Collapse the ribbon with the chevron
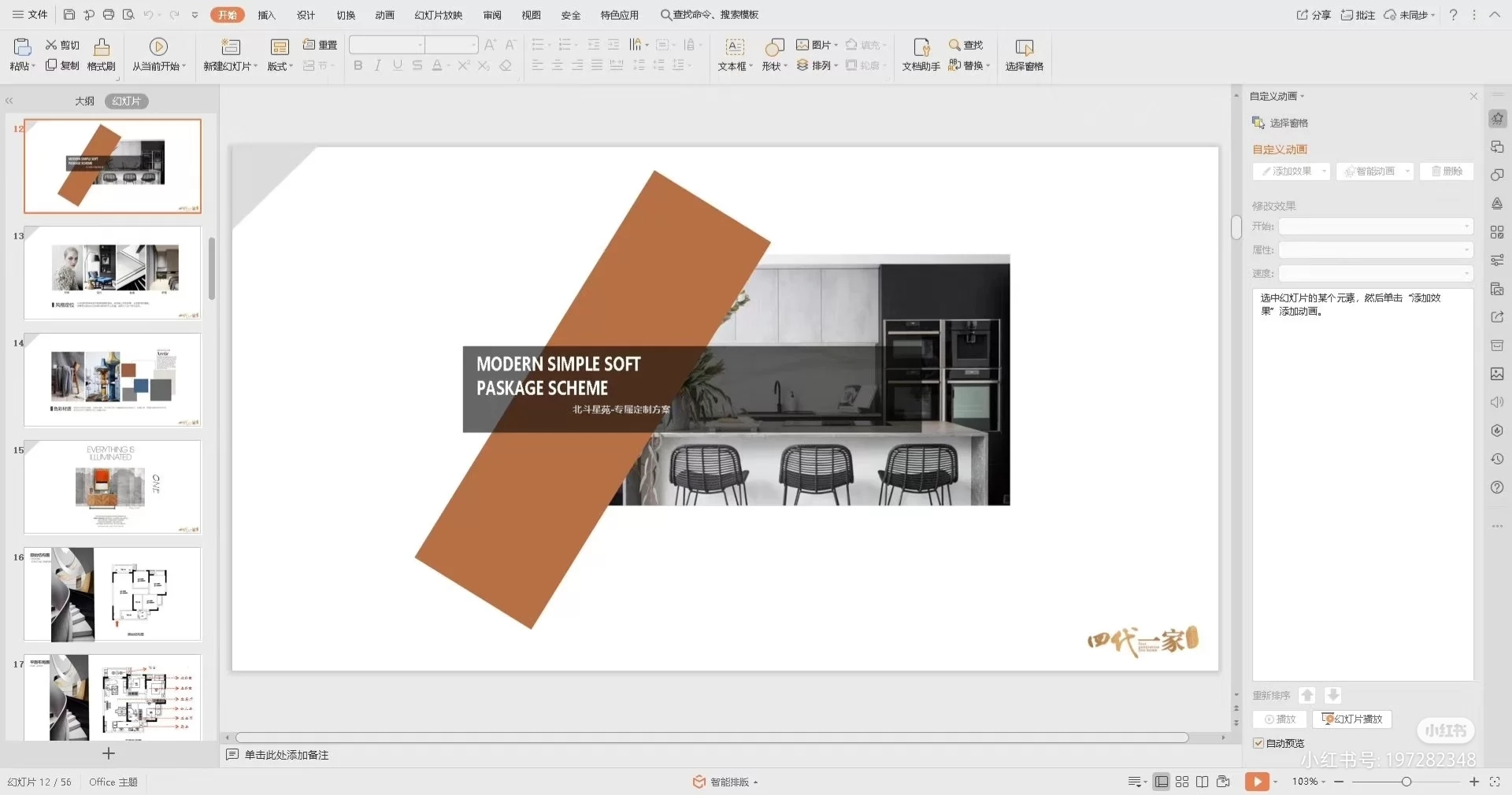1512x795 pixels. (x=1495, y=15)
